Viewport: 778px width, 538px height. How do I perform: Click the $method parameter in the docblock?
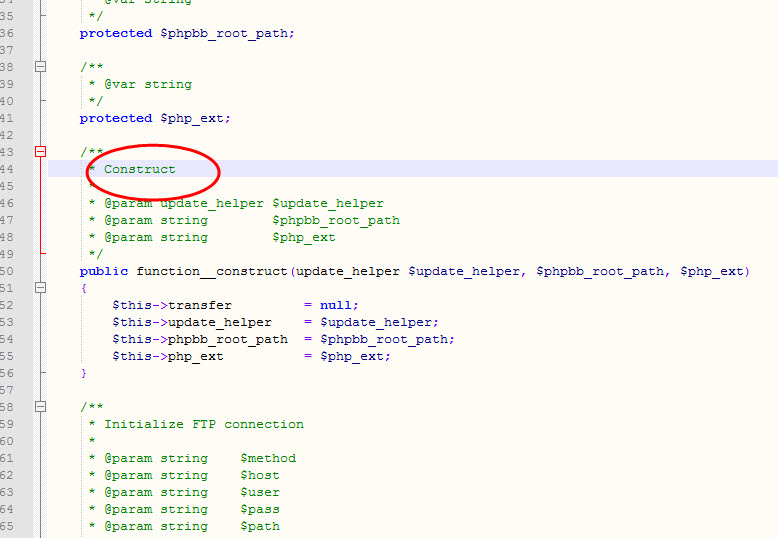268,458
